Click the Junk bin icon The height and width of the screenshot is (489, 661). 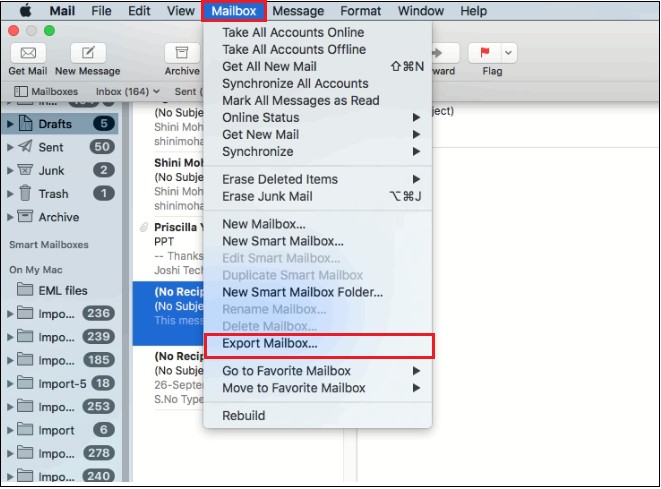pos(25,170)
